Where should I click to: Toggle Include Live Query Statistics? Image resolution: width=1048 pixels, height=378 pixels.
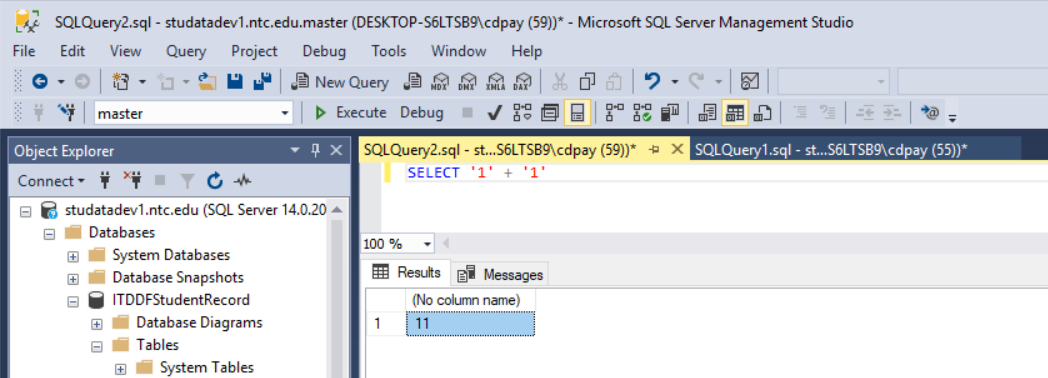pyautogui.click(x=642, y=113)
